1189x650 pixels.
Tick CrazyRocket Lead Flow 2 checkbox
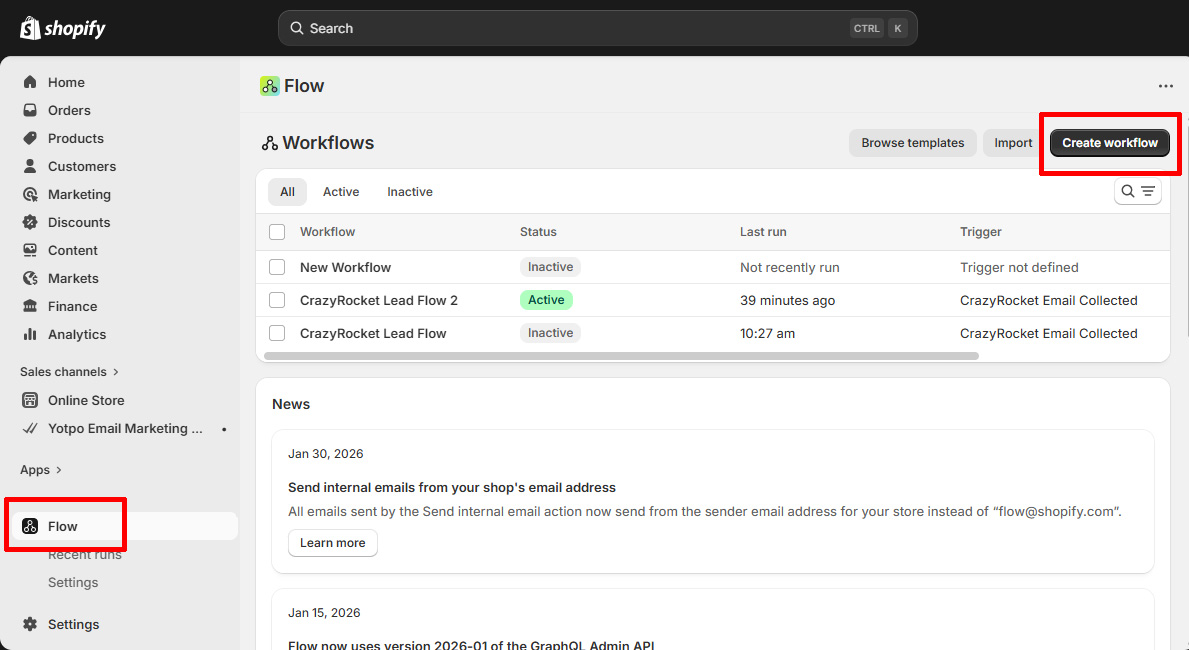pos(277,300)
